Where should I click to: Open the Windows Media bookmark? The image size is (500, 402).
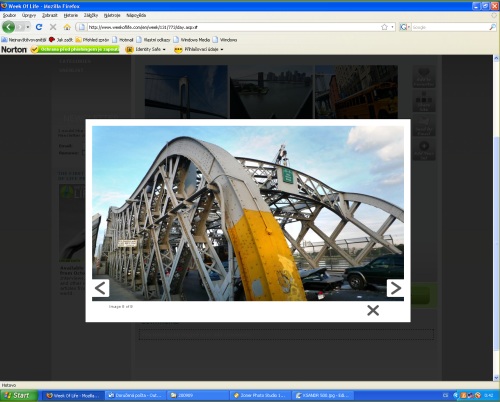tap(191, 40)
